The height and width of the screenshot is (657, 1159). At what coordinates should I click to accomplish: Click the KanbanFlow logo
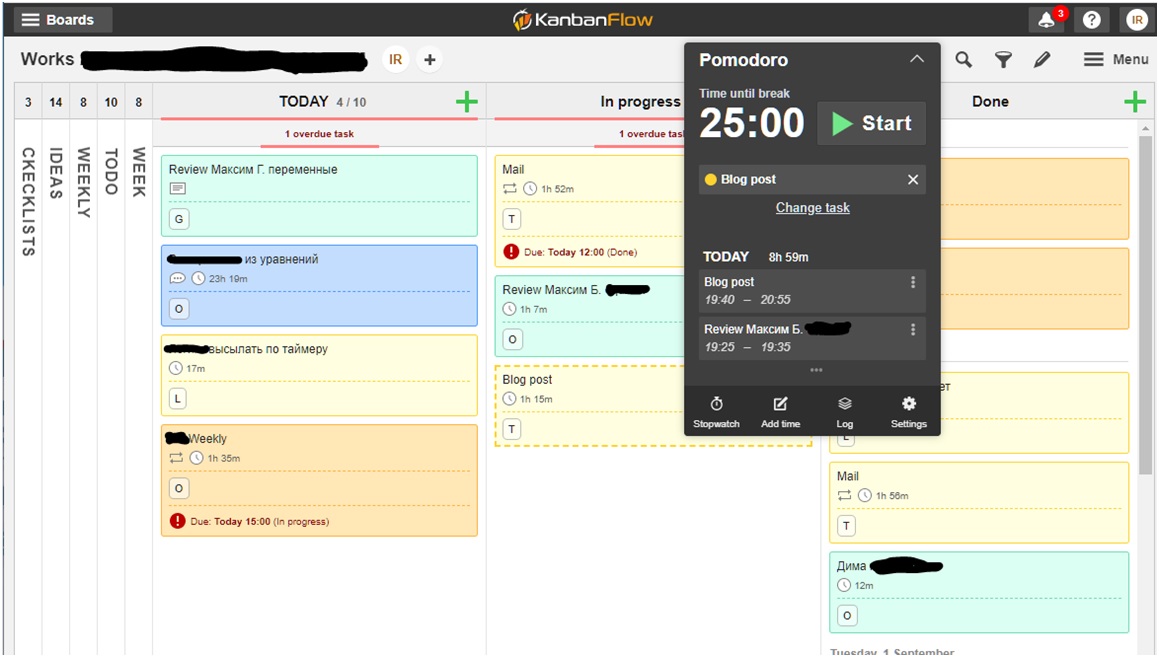582,20
